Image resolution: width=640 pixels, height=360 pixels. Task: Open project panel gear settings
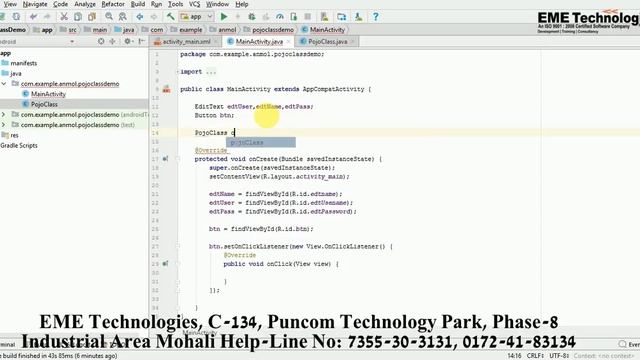(128, 41)
